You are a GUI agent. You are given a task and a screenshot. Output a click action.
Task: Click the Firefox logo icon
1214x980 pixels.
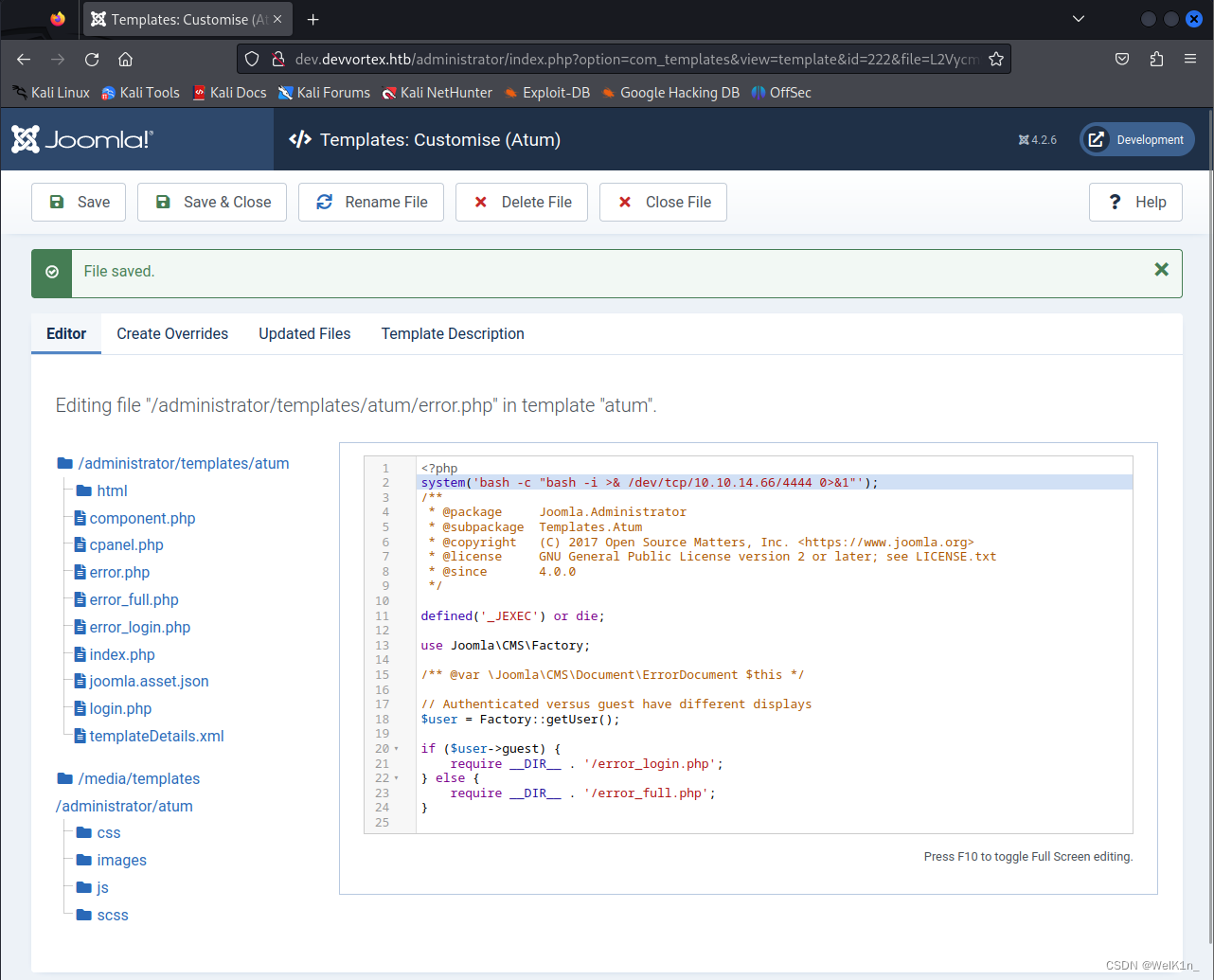(x=58, y=19)
